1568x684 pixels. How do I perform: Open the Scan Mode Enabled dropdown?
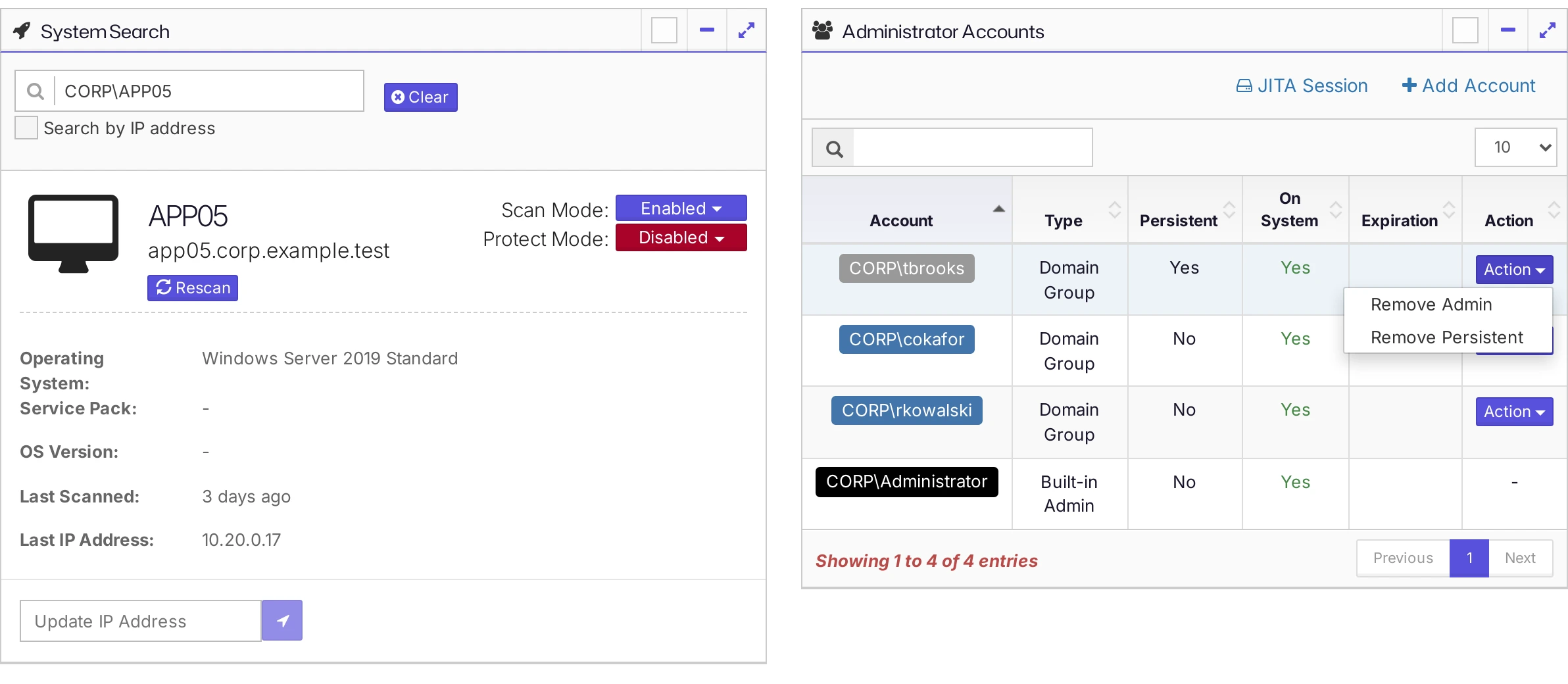pos(681,208)
